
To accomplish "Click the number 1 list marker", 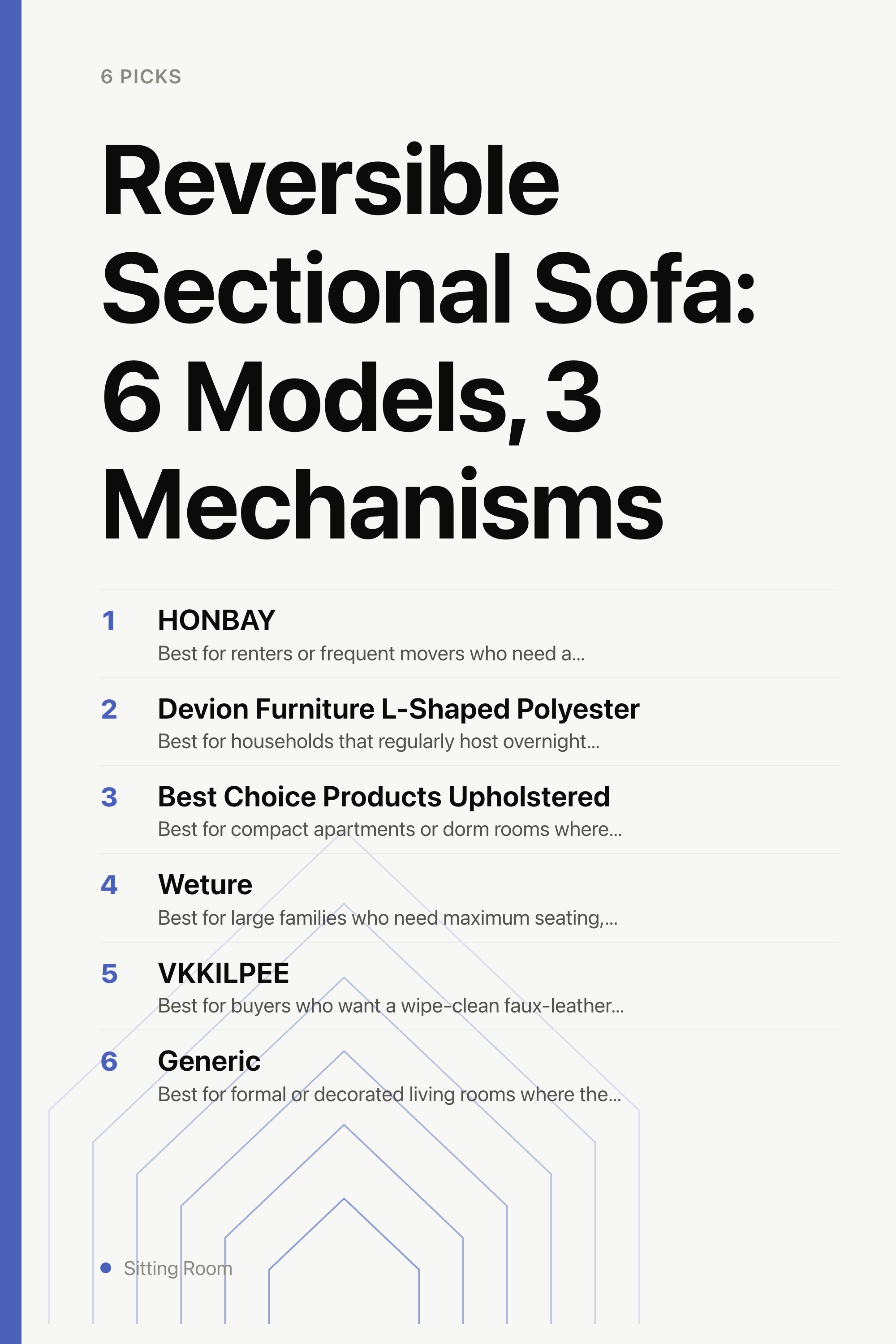I will 108,620.
